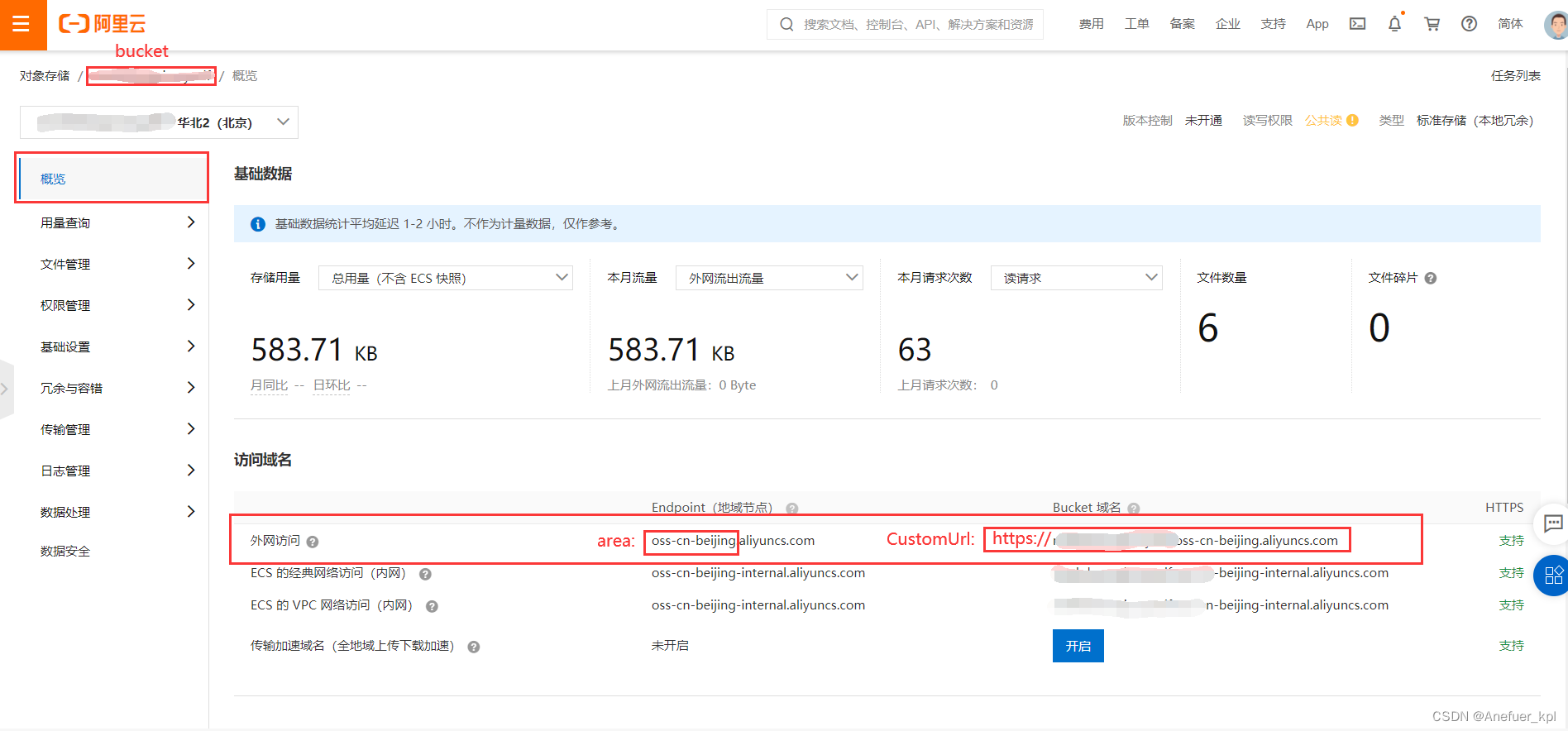Open the 工单 top menu

1136,24
